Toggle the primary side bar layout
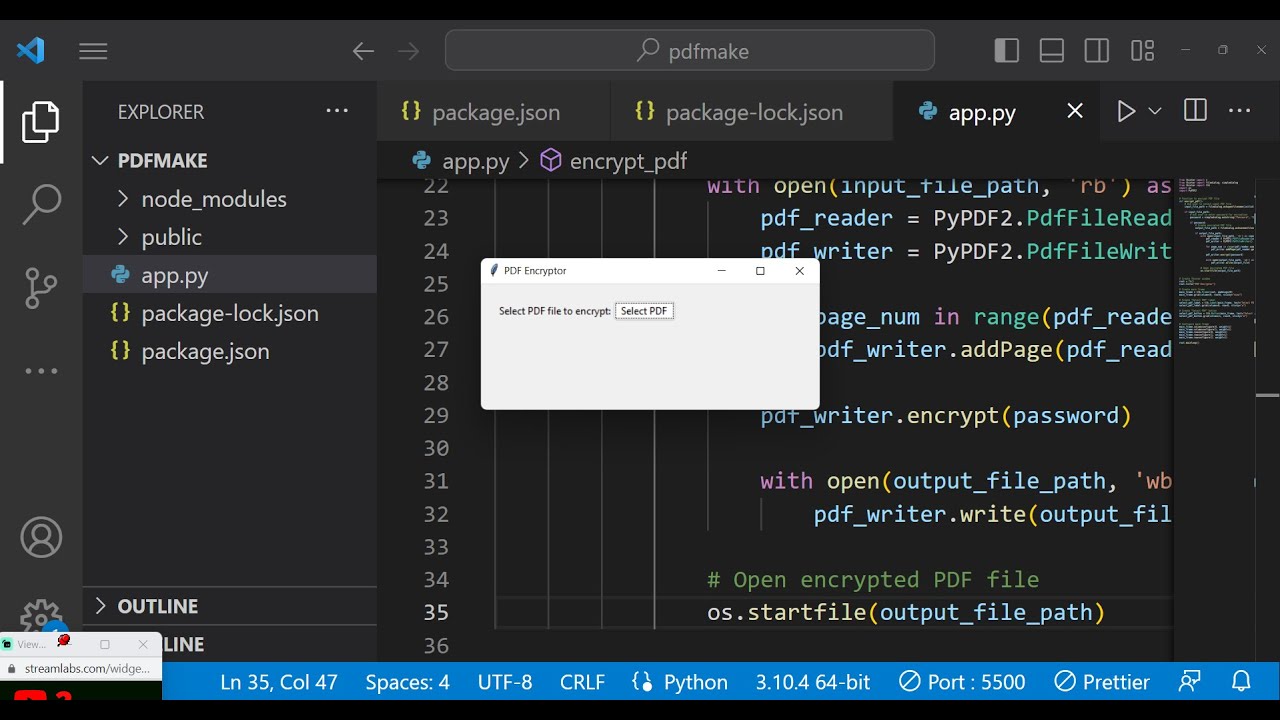Image resolution: width=1280 pixels, height=720 pixels. (1007, 51)
